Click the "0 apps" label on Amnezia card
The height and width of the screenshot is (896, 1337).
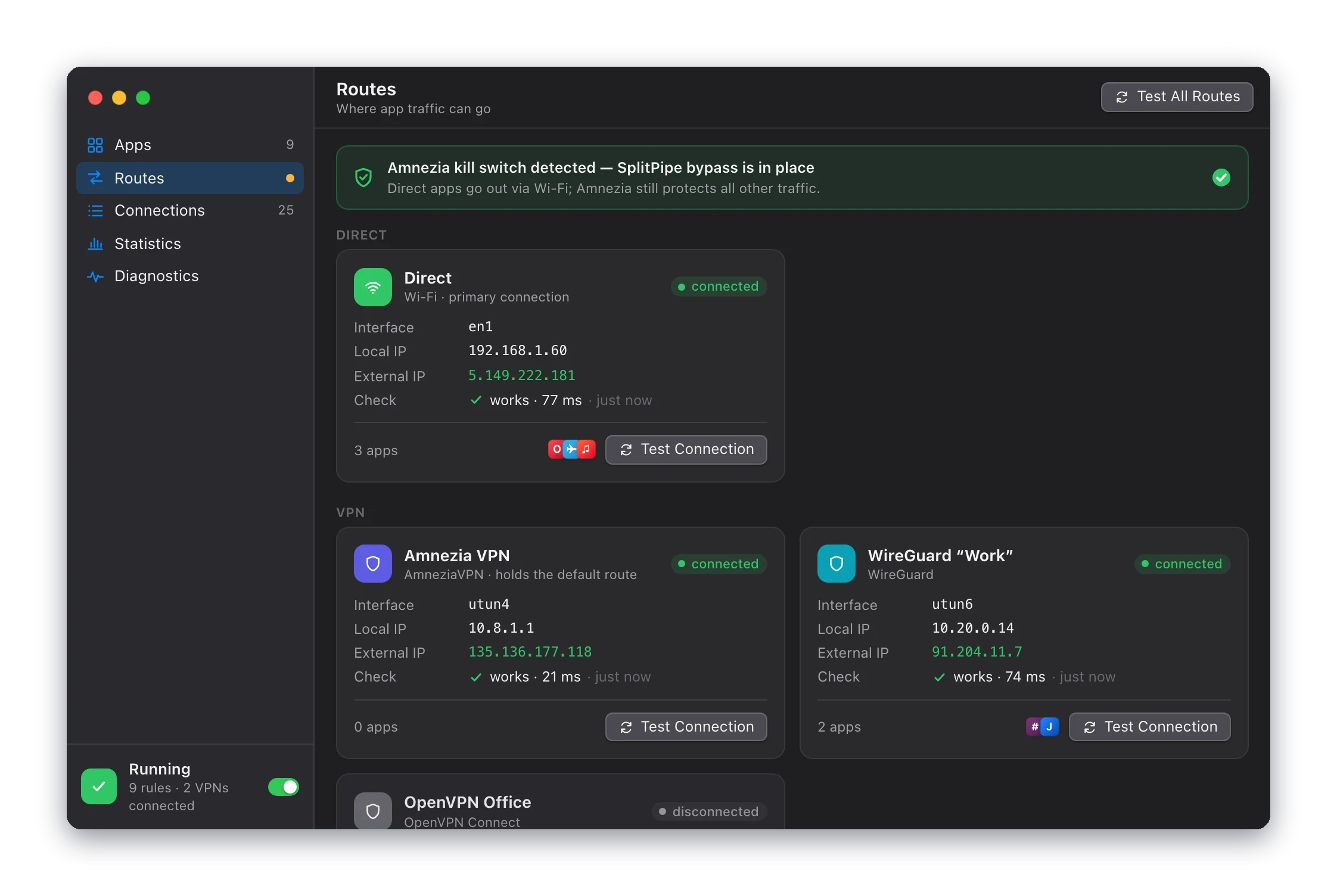click(x=375, y=727)
